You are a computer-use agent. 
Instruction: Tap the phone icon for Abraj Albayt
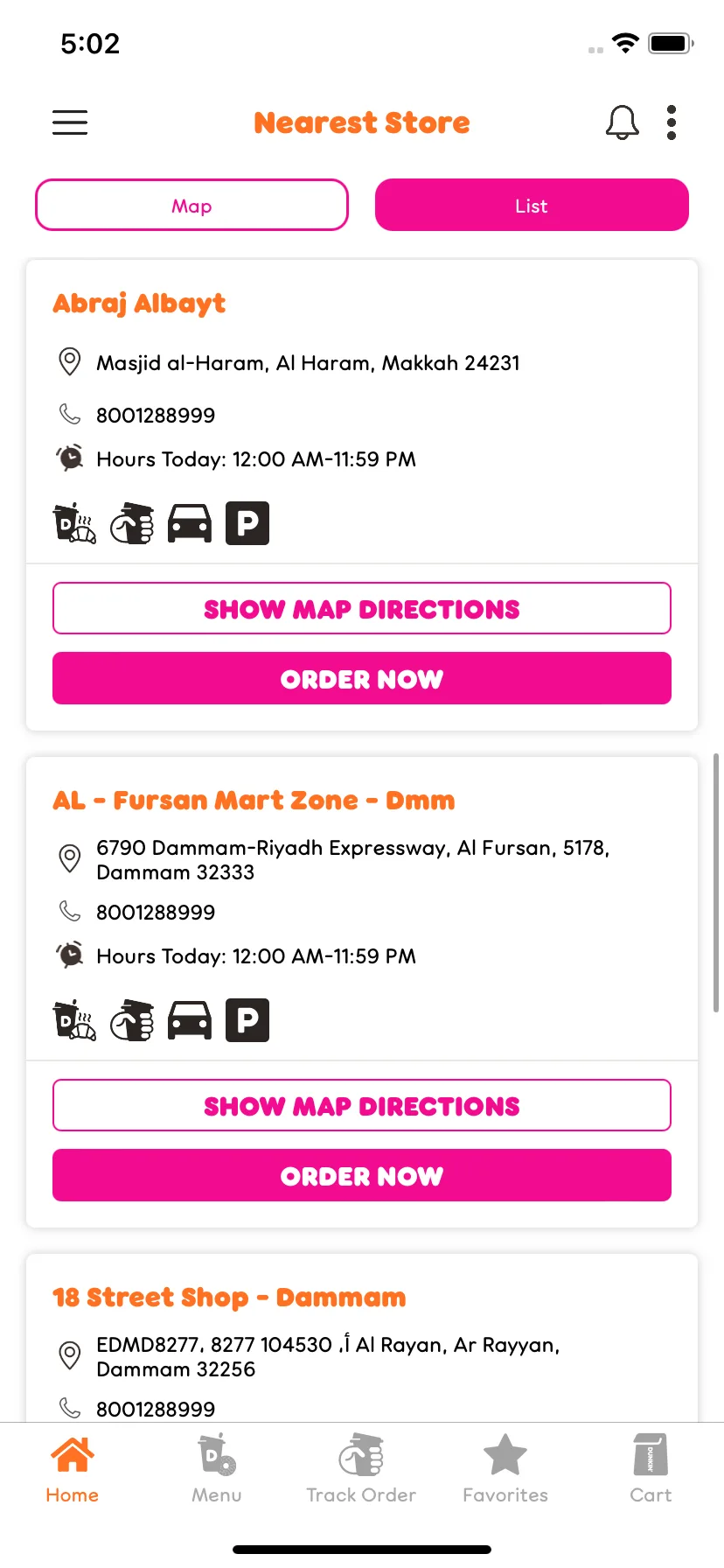(70, 414)
